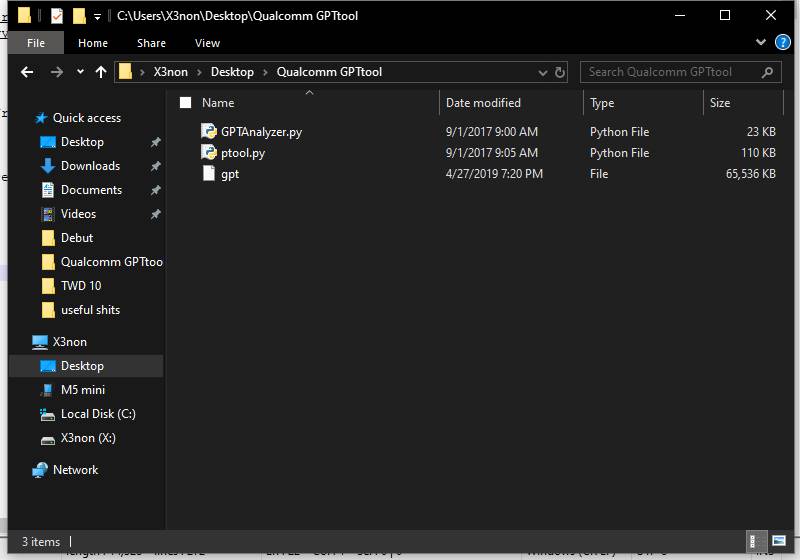Click the pin icon beside Videos
800x560 pixels.
(x=156, y=214)
